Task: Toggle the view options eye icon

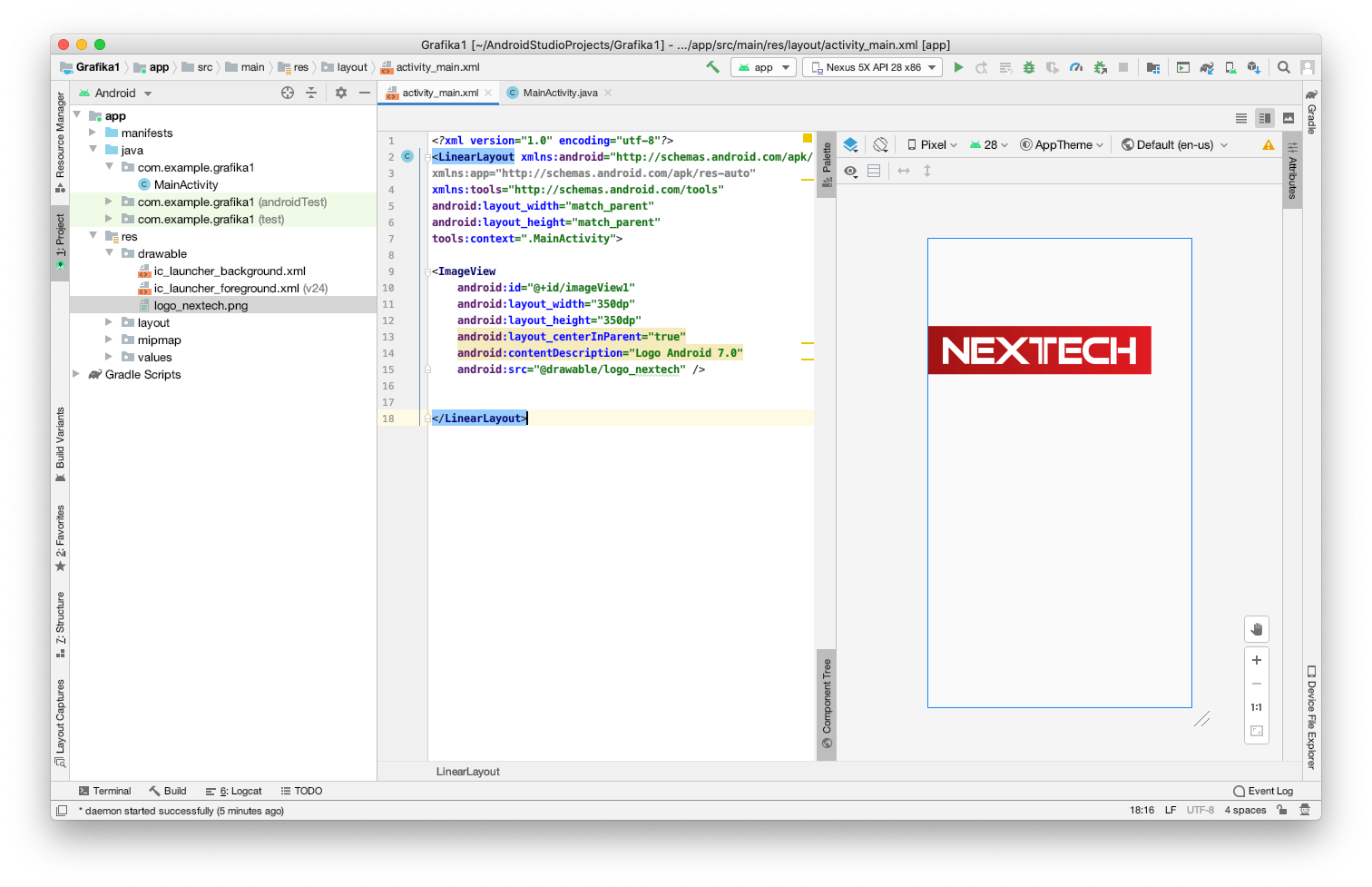Action: (x=850, y=171)
